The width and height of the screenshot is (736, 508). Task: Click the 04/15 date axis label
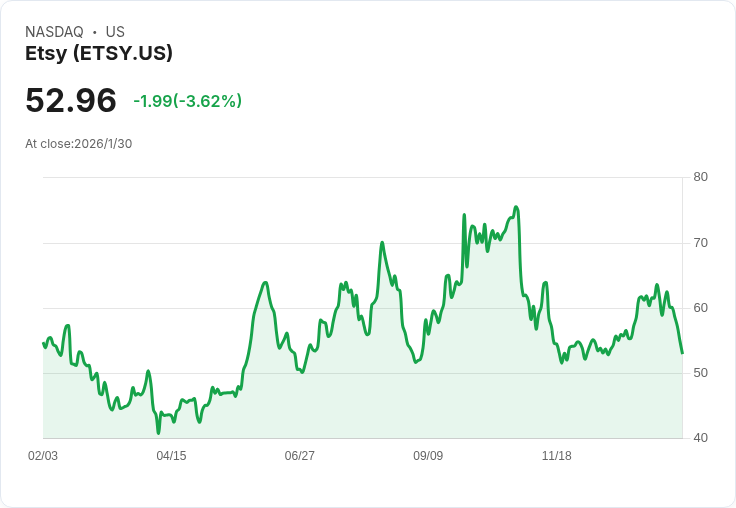[x=171, y=456]
